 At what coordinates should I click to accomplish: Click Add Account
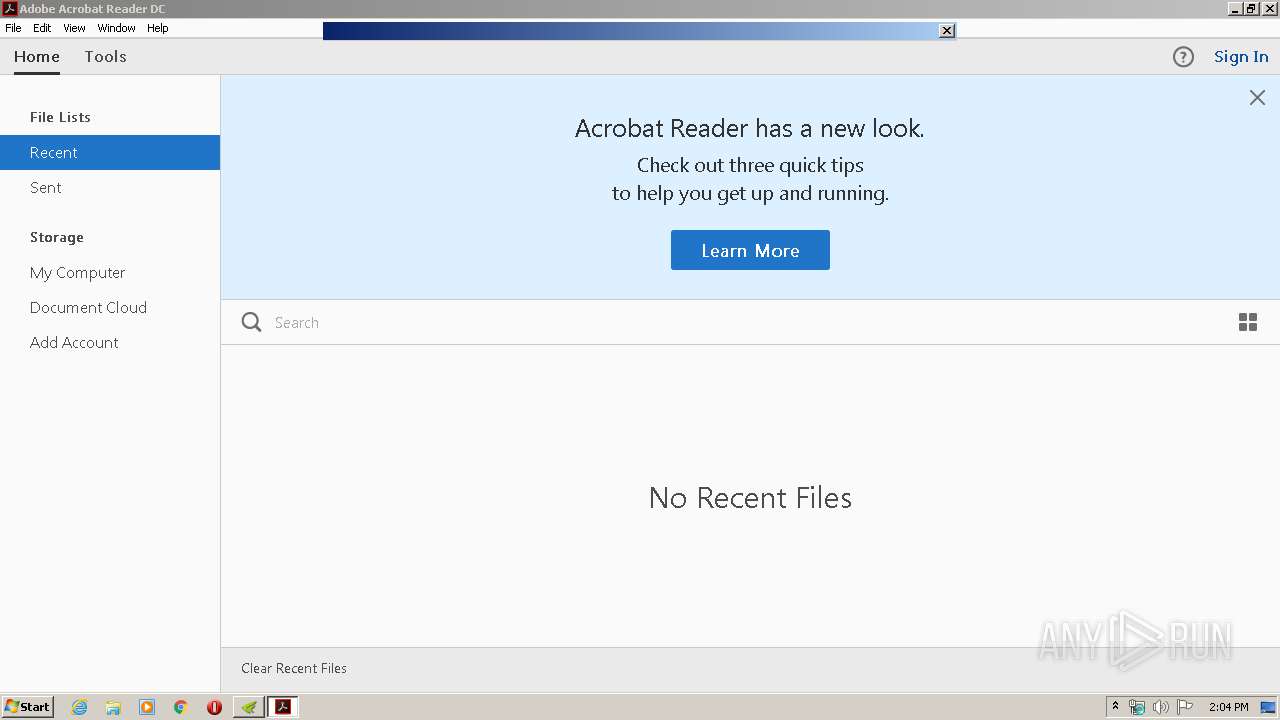pos(110,343)
